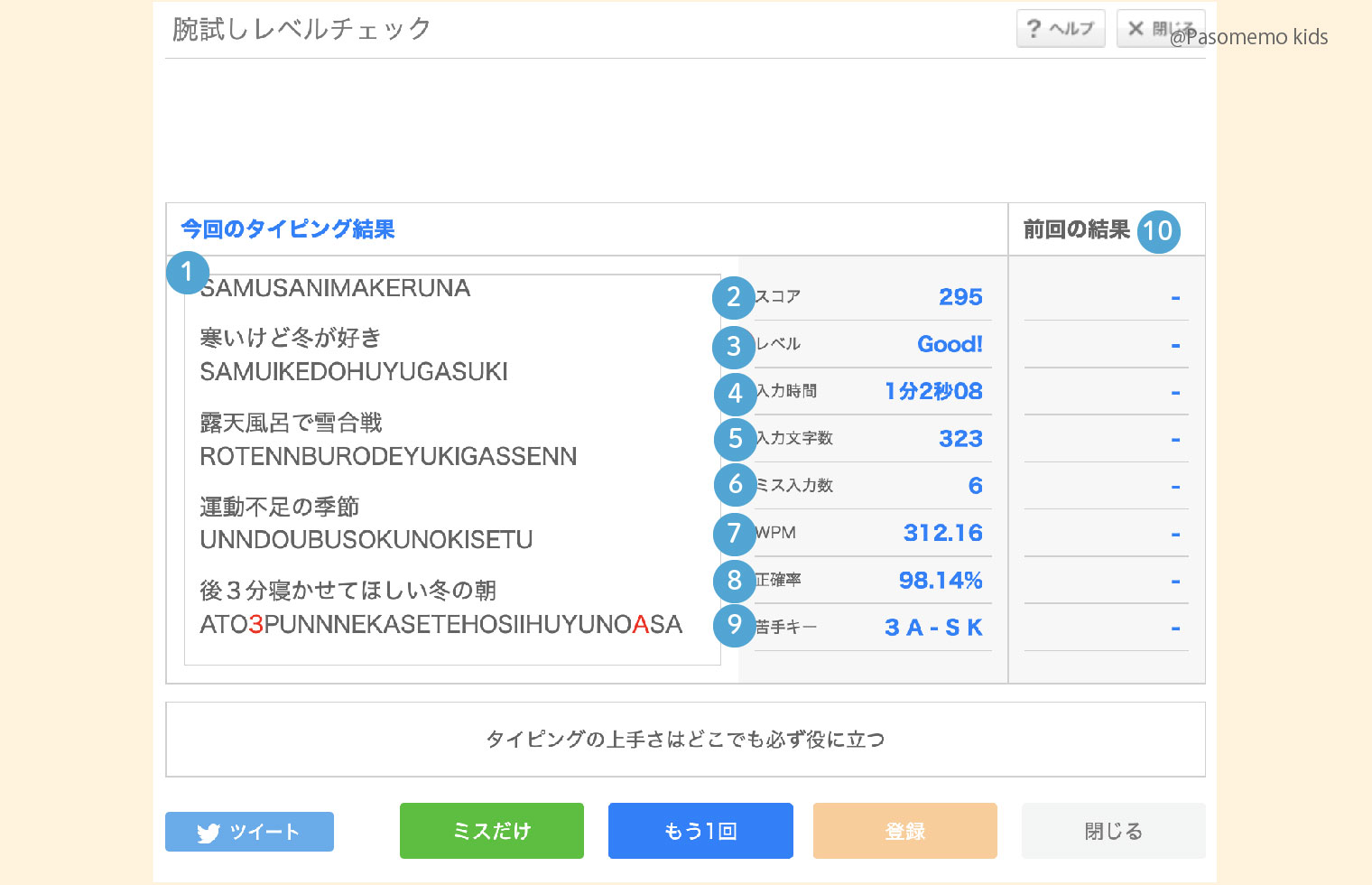
Task: Click numbered marker 4 beside 入力時間
Action: click(x=736, y=394)
